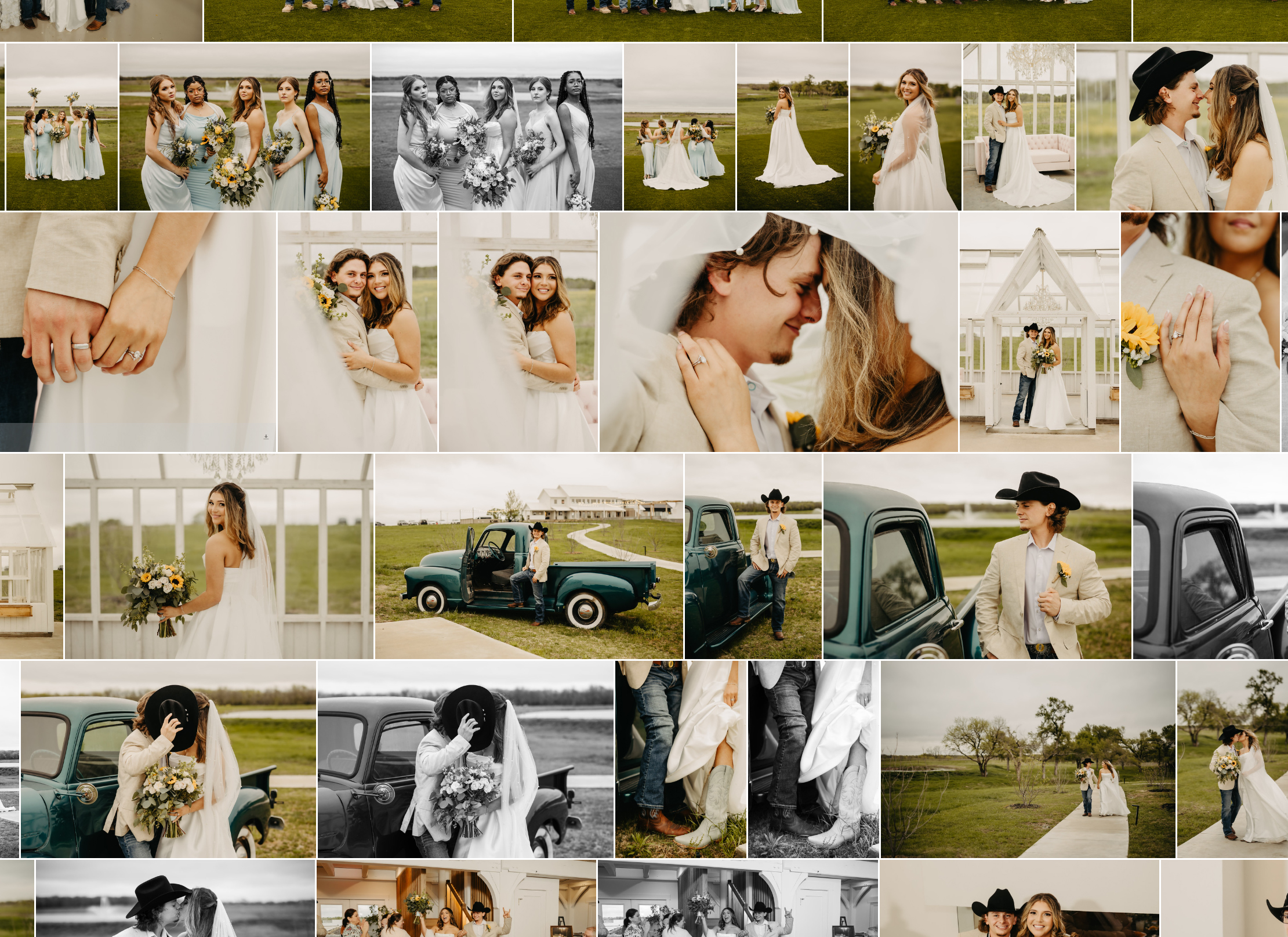Open photo of bridesmaids raising bouquets
The height and width of the screenshot is (937, 1288).
[x=61, y=127]
